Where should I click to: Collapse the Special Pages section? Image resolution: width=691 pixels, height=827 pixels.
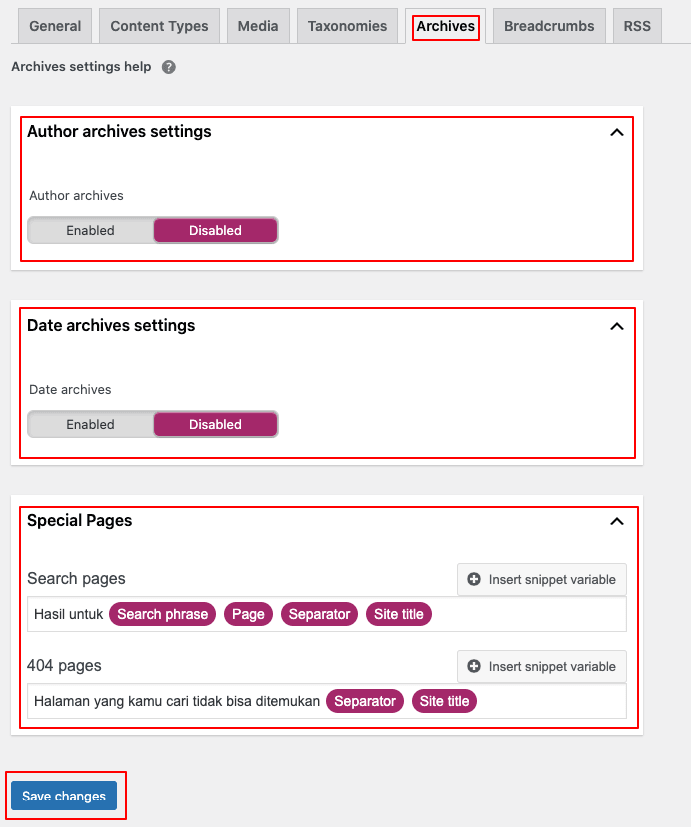tap(617, 521)
